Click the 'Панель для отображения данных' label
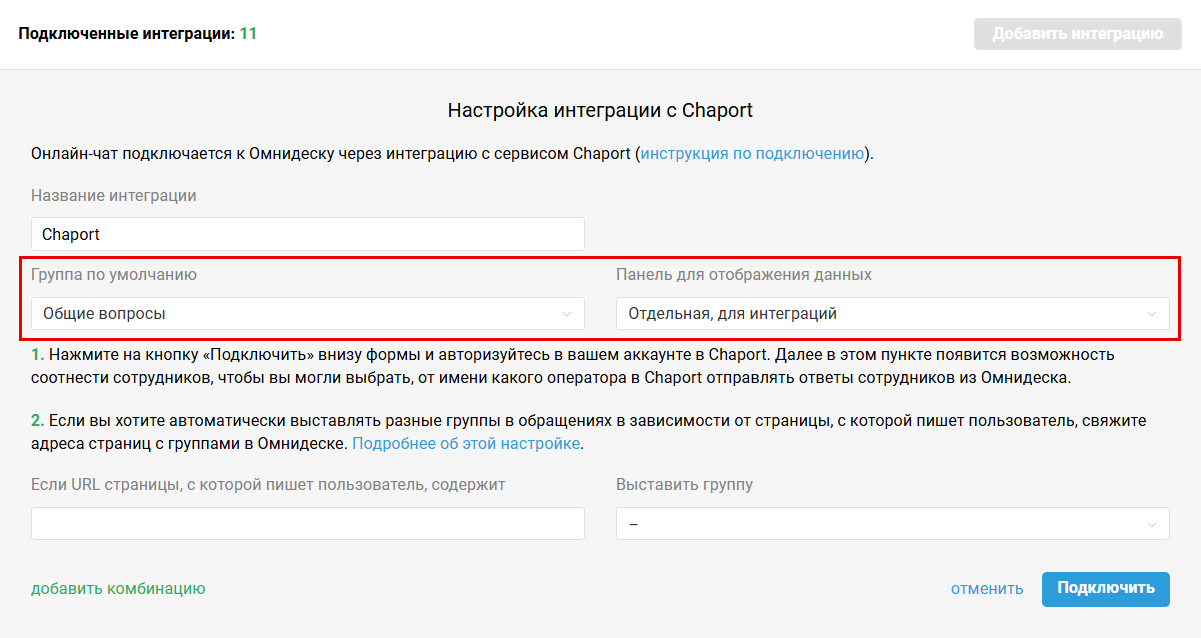This screenshot has width=1201, height=638. [x=744, y=274]
